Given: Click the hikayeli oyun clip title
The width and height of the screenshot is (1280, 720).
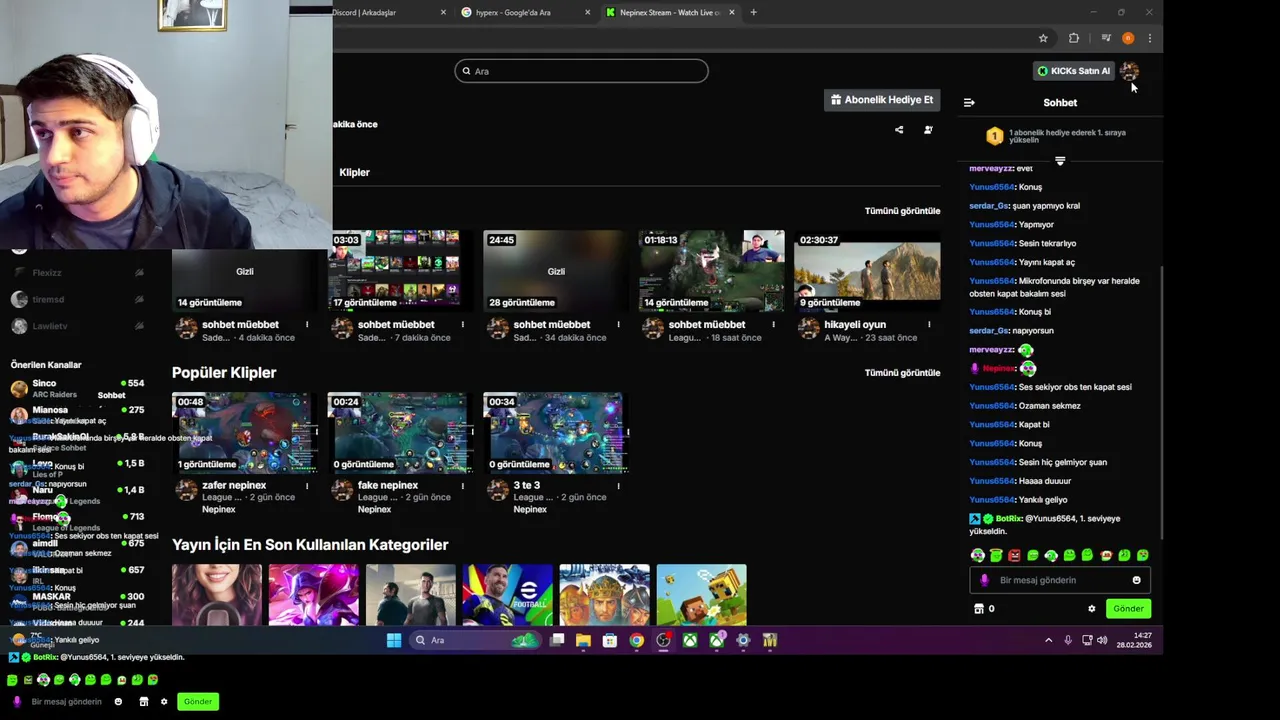Looking at the screenshot, I should click(x=855, y=324).
